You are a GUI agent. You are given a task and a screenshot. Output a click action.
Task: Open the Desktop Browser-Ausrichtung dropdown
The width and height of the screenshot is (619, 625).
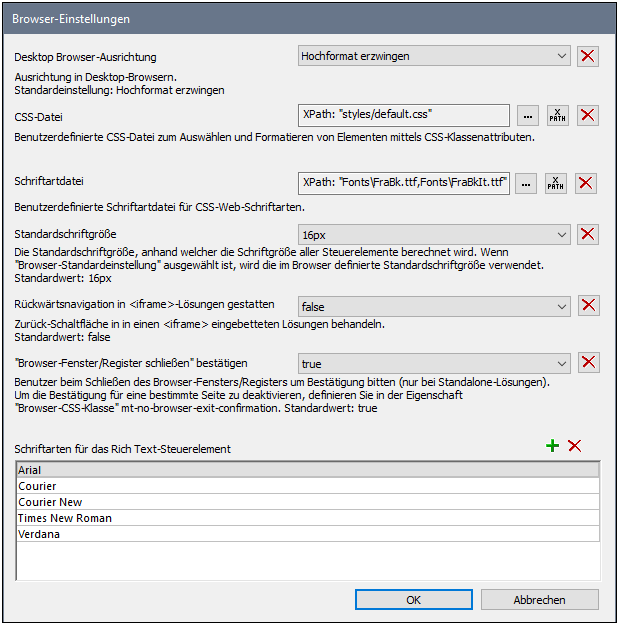(x=434, y=57)
